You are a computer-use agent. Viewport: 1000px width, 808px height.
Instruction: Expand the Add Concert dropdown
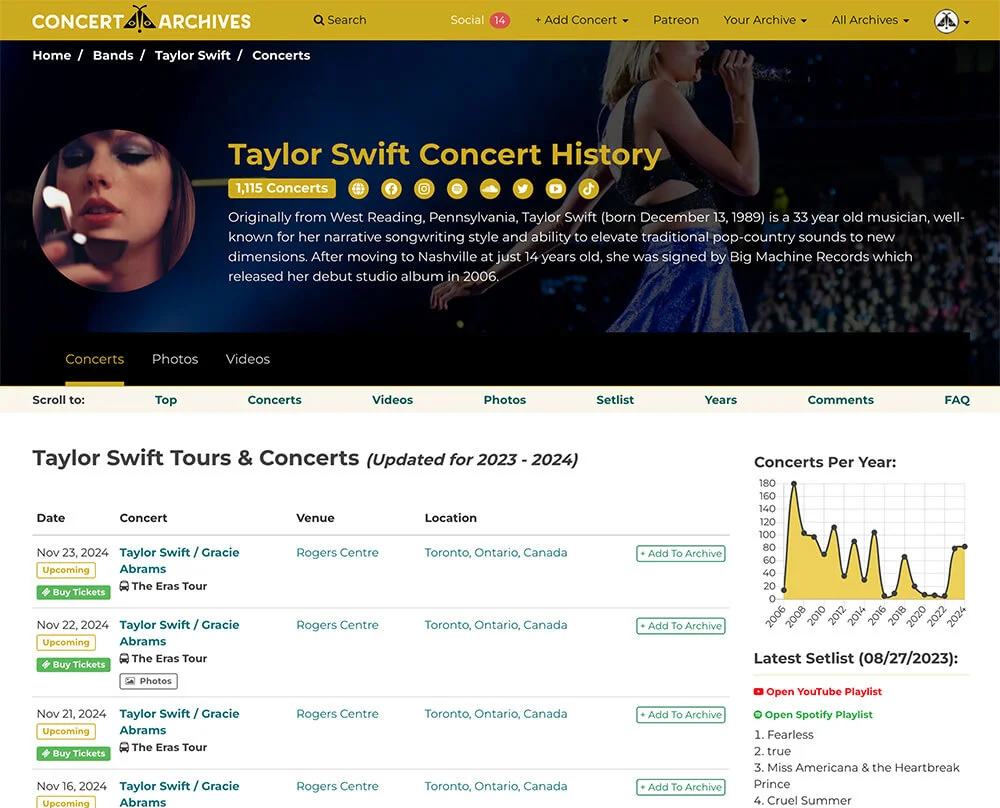coord(582,20)
